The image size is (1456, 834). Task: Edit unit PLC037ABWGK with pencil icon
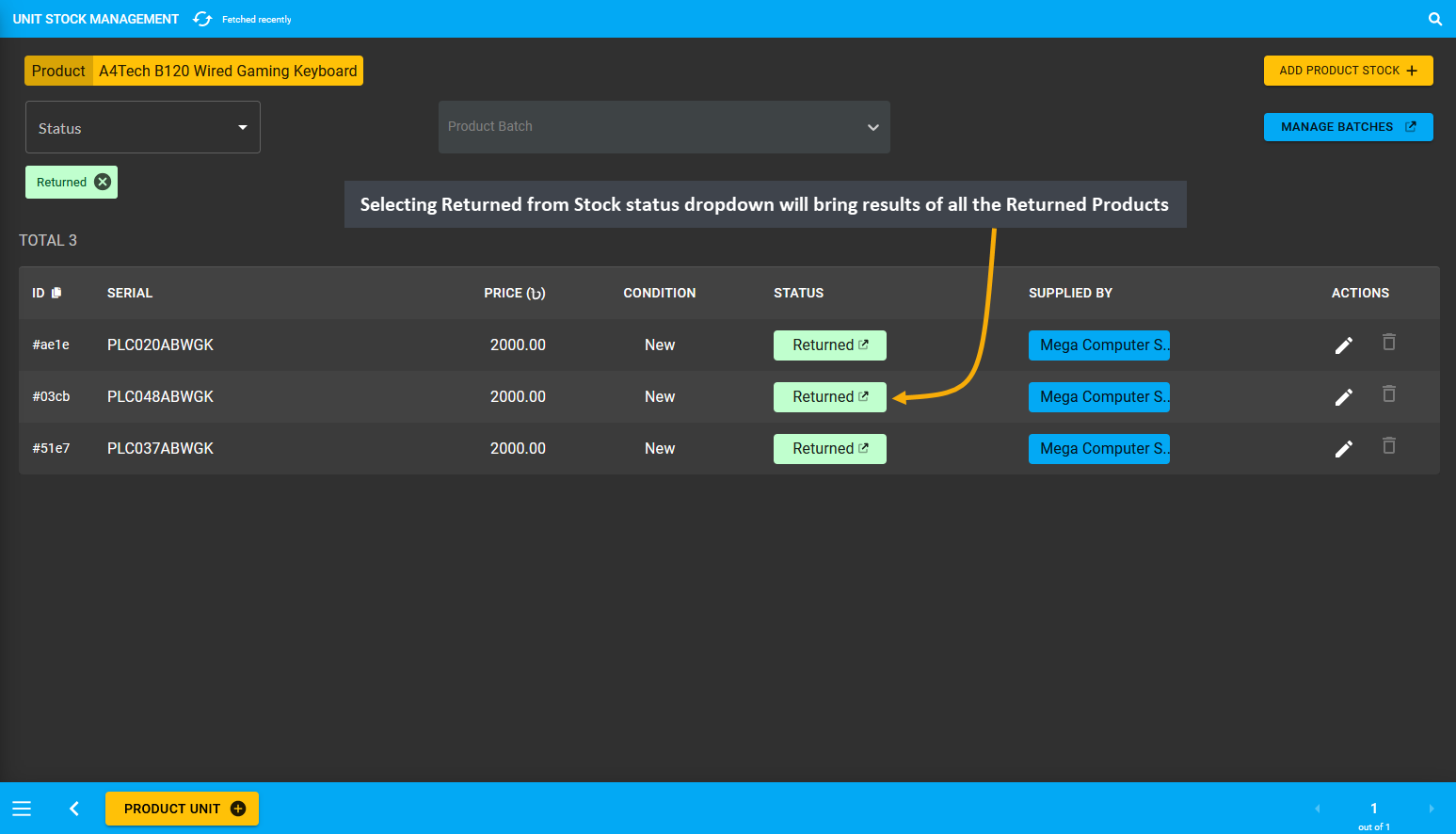[x=1344, y=449]
